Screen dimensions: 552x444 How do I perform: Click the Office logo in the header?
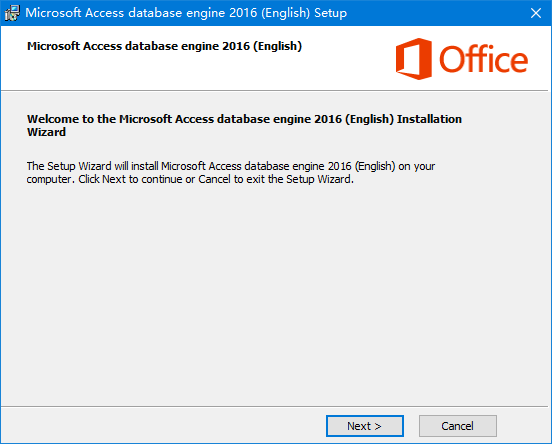[x=462, y=59]
